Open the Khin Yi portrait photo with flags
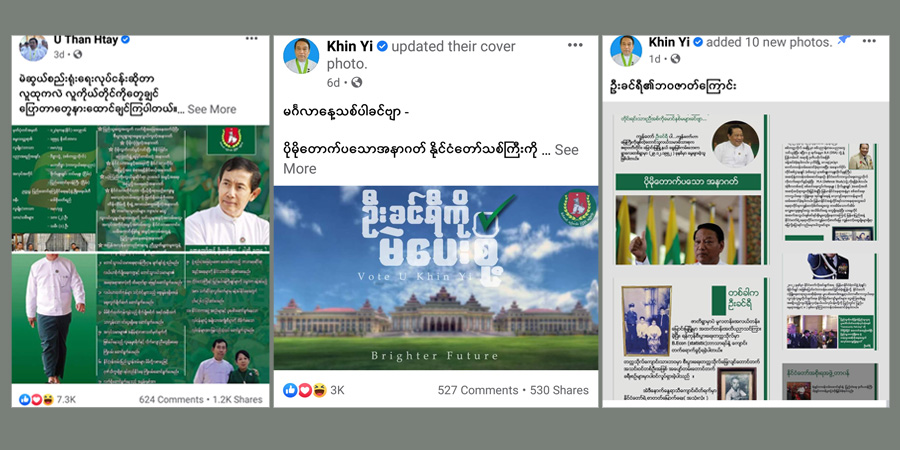Screen dimensions: 900x450 688,230
